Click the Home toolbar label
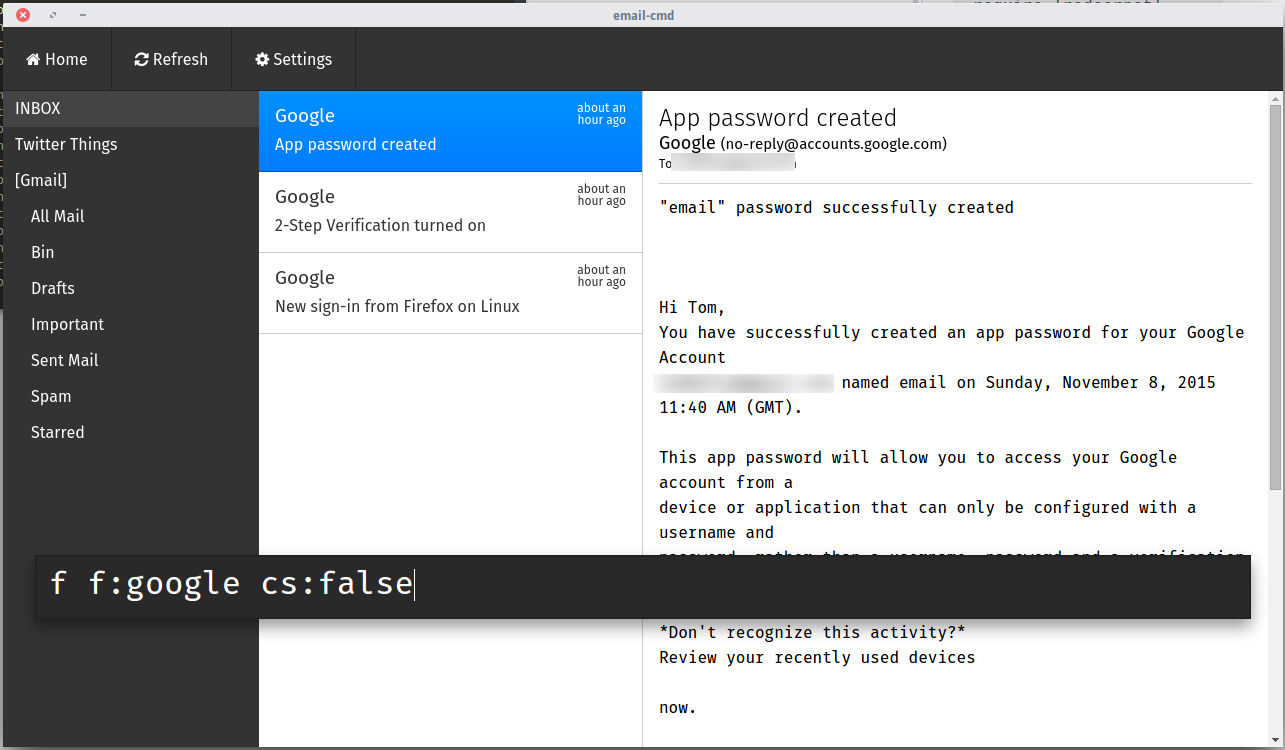 click(66, 60)
